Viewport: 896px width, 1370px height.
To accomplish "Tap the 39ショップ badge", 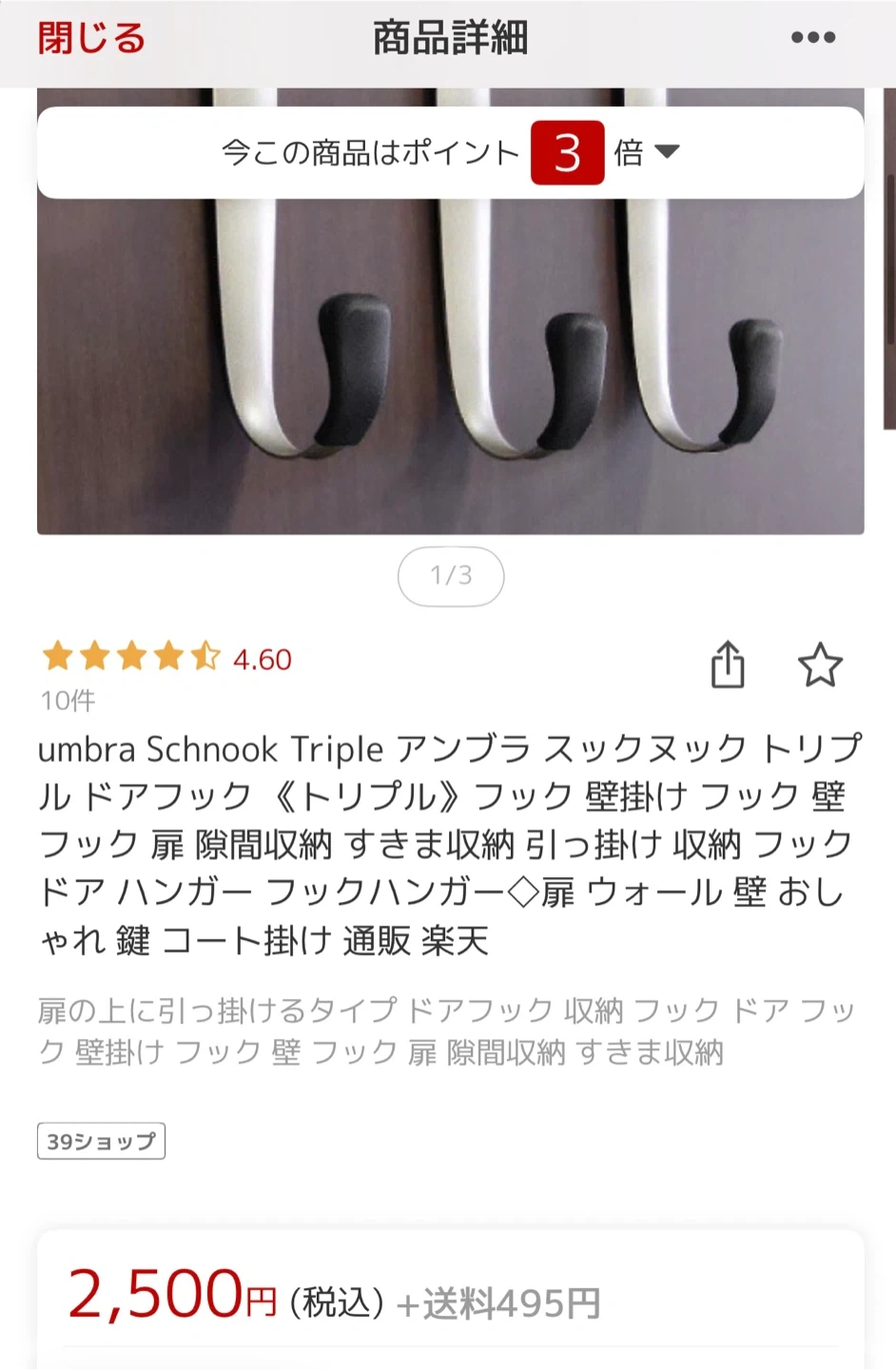I will (x=101, y=1141).
